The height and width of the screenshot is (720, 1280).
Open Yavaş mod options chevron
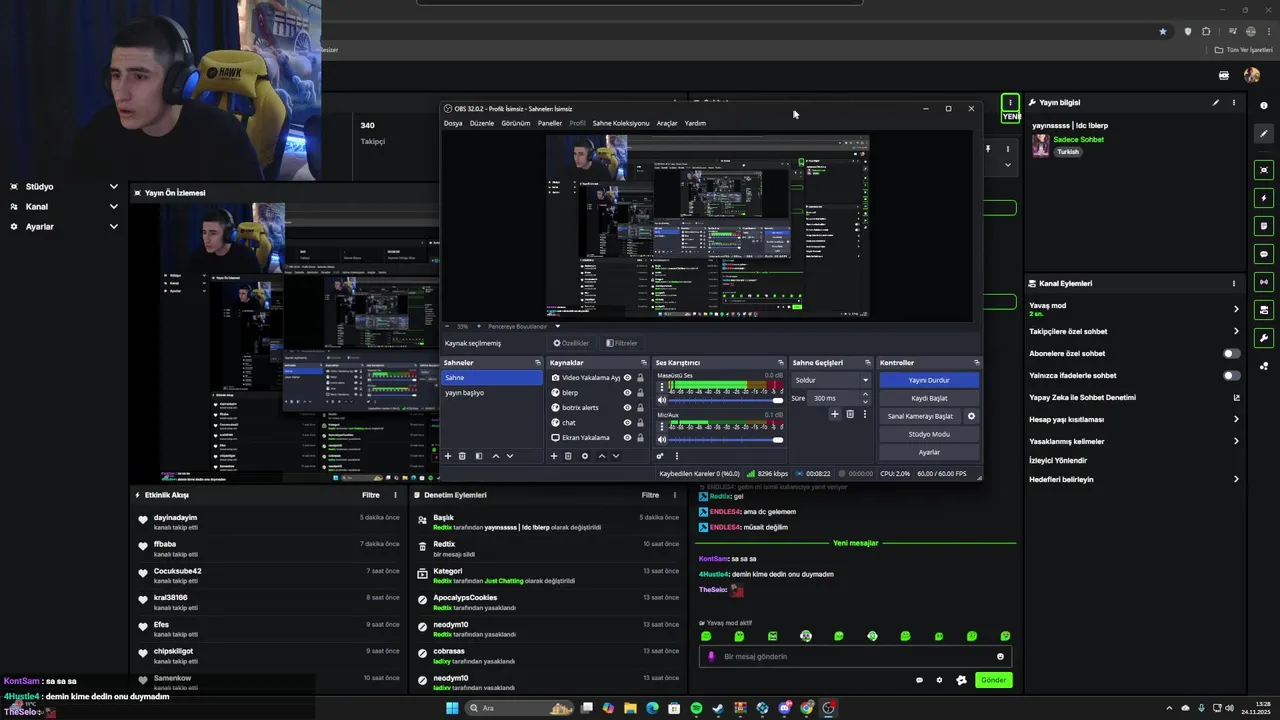pyautogui.click(x=1236, y=309)
